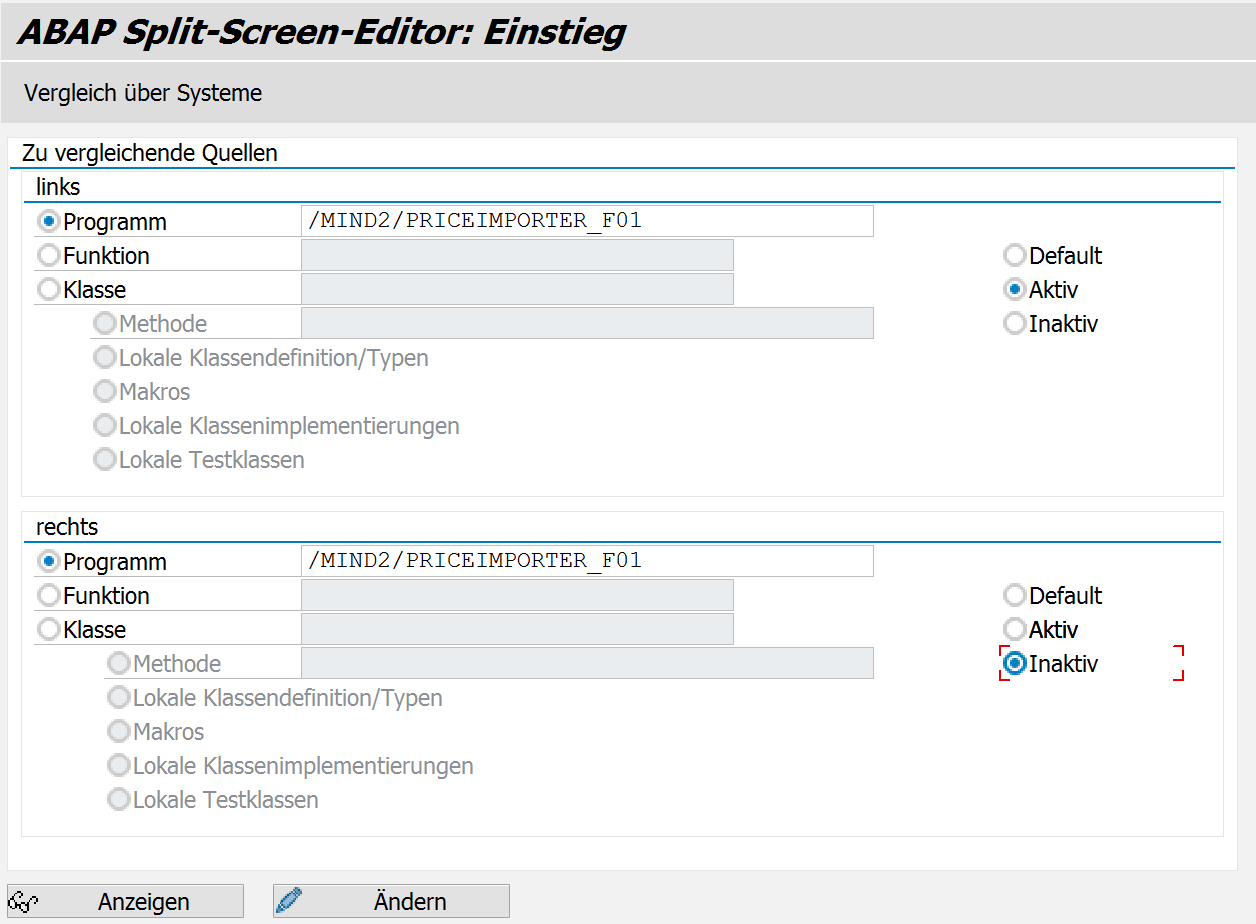Click the 'rechts' section heading
Viewport: 1256px width, 924px height.
coord(67,526)
